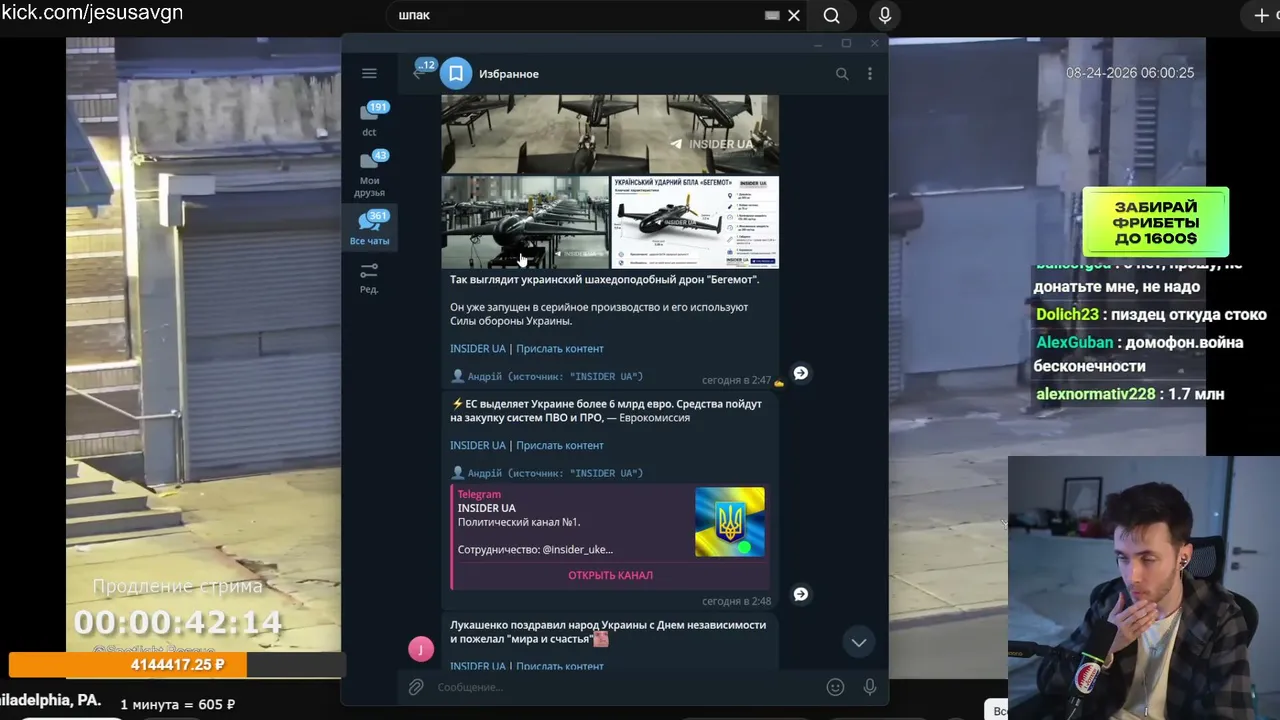Open the Telegram hamburger menu

369,73
